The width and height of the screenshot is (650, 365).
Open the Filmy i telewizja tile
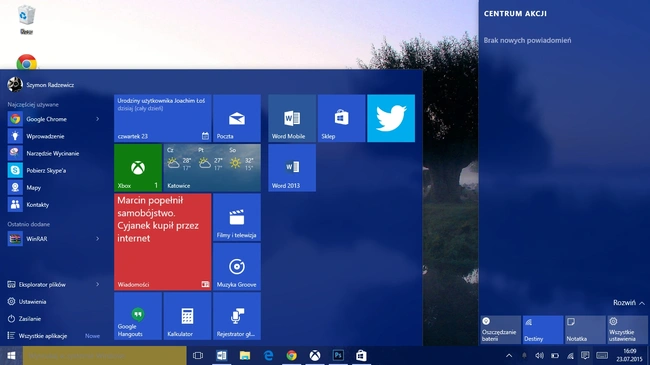coord(237,217)
